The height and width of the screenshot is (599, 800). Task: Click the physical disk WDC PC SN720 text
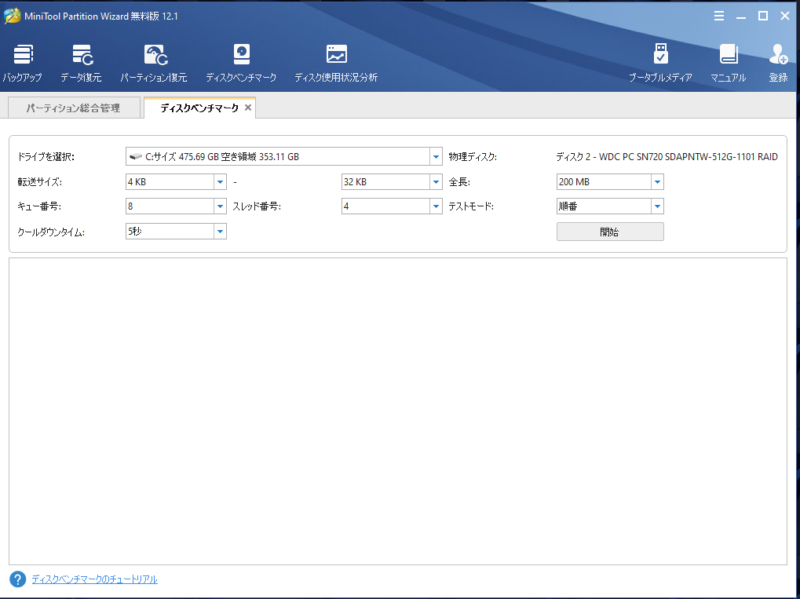coord(667,157)
